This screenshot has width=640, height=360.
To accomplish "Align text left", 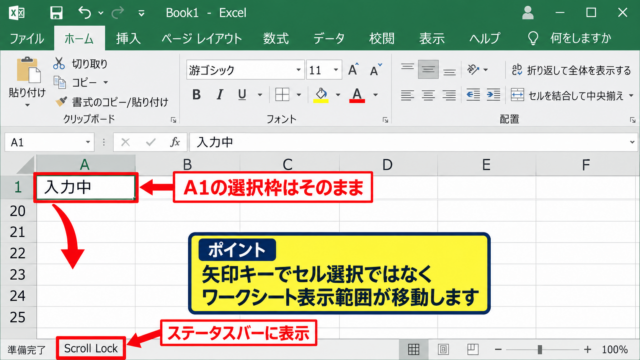I will [x=407, y=95].
